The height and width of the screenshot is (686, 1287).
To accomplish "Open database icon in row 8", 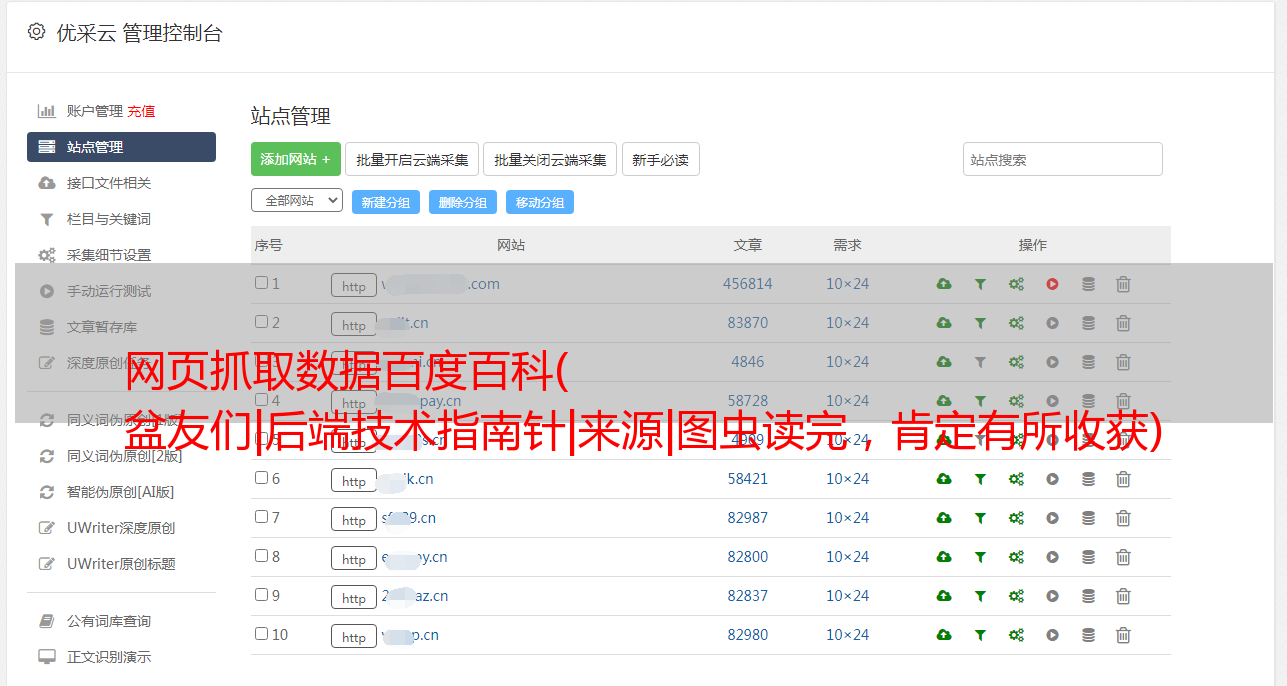I will (x=1088, y=557).
